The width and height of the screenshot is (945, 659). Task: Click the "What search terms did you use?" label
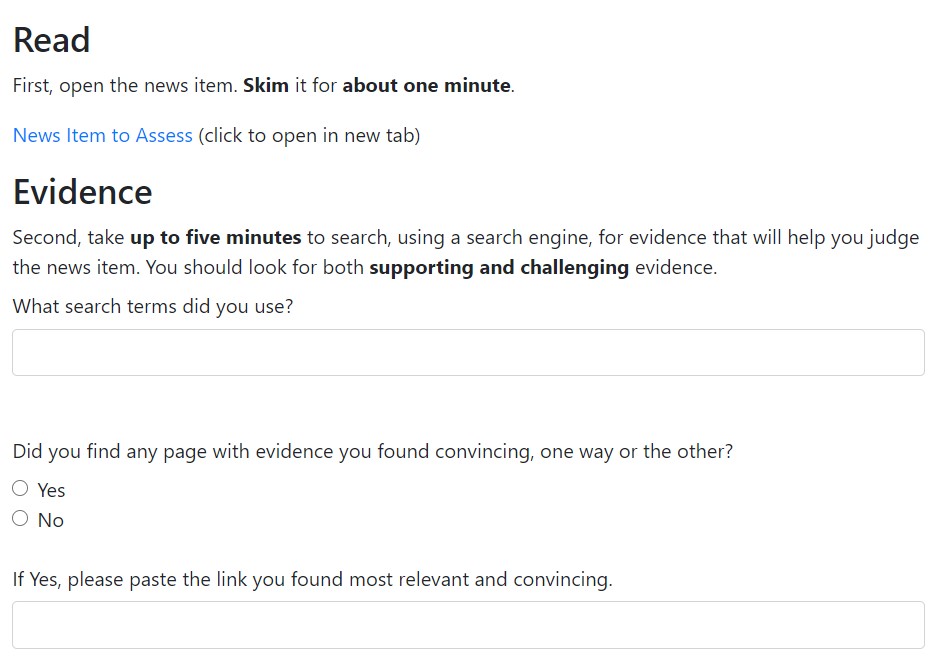point(153,306)
